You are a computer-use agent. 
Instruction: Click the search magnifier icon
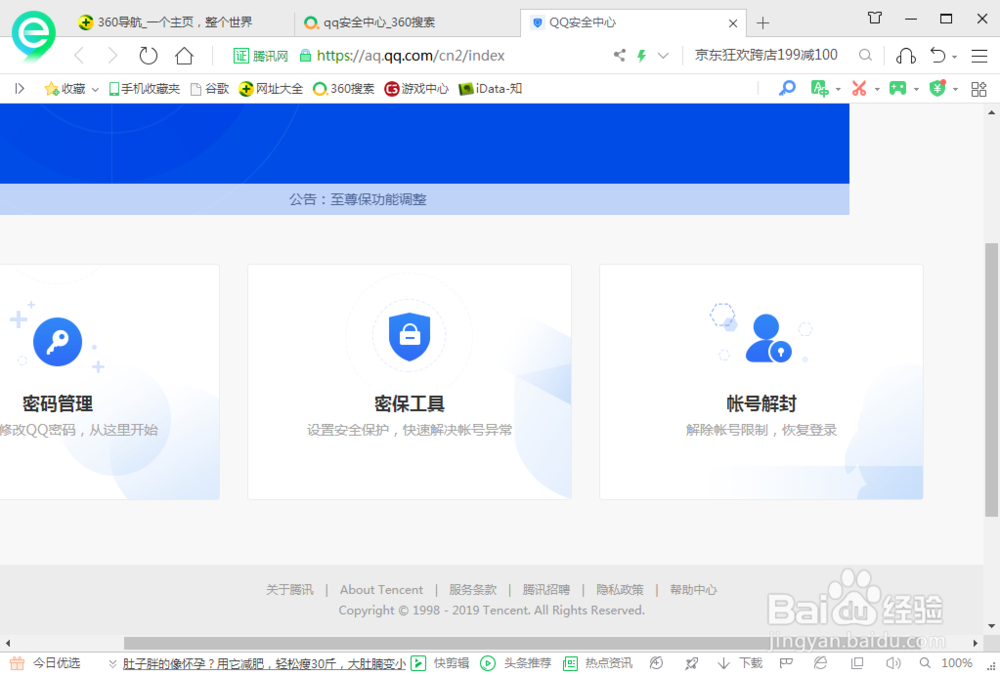(865, 56)
